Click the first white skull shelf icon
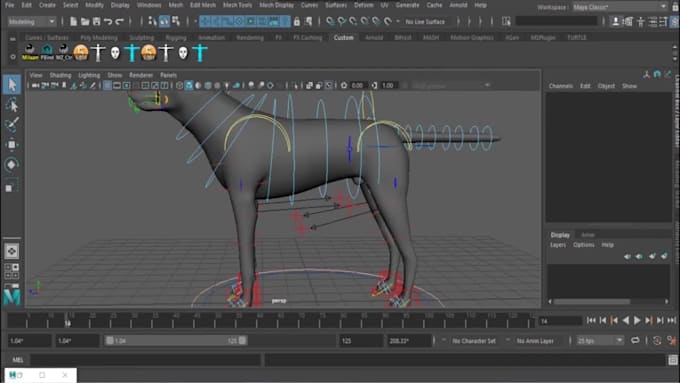The image size is (680, 383). click(x=115, y=53)
